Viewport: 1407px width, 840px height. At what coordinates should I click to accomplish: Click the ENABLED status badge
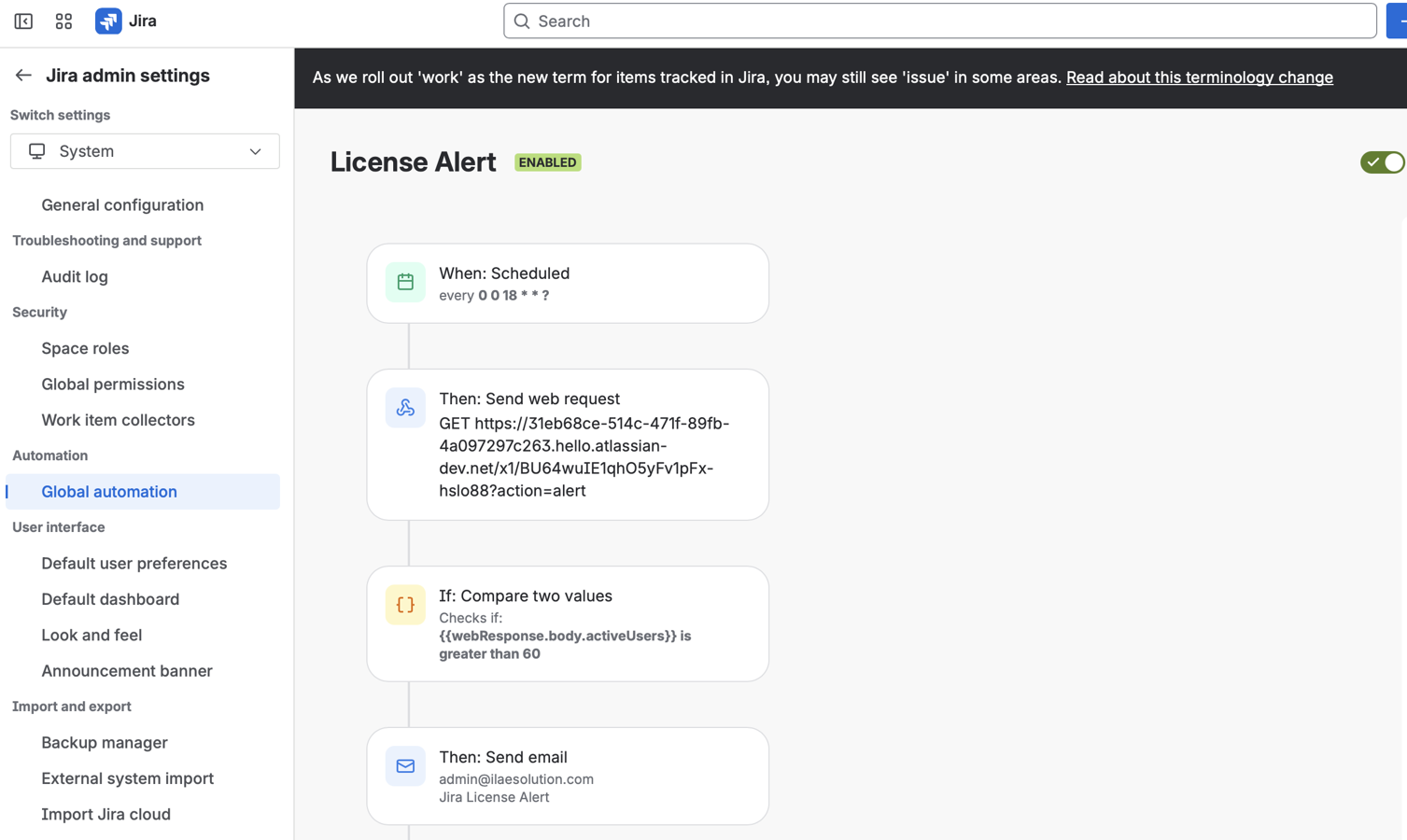pyautogui.click(x=547, y=162)
